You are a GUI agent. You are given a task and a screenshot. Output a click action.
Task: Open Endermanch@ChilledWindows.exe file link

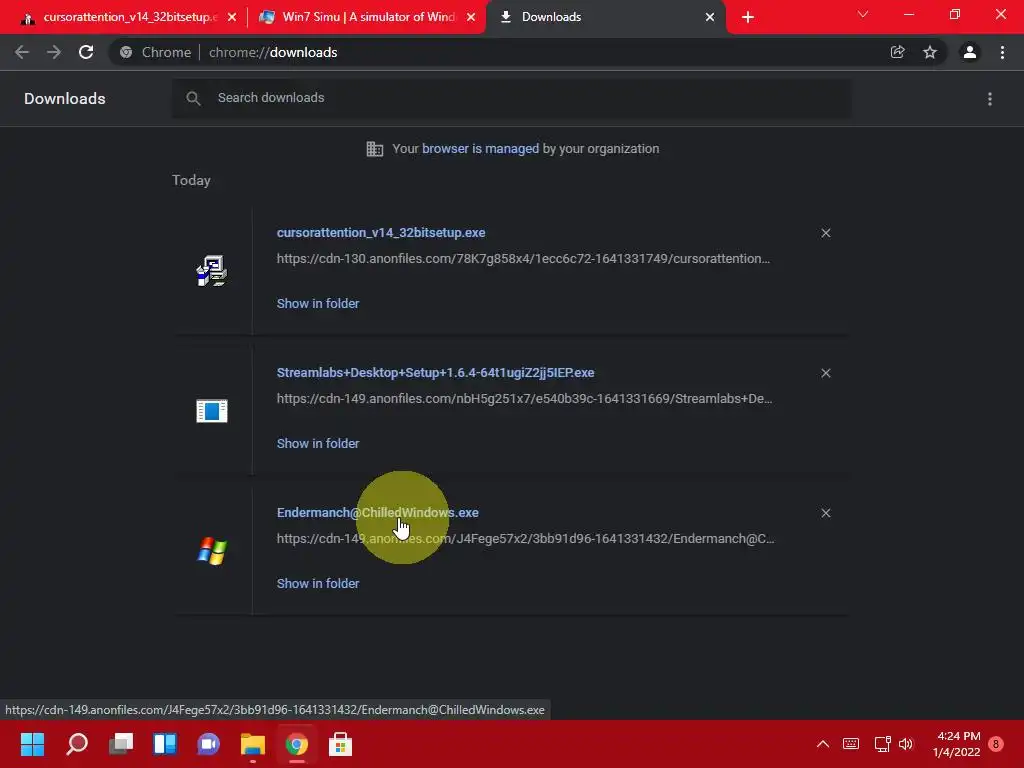(377, 513)
